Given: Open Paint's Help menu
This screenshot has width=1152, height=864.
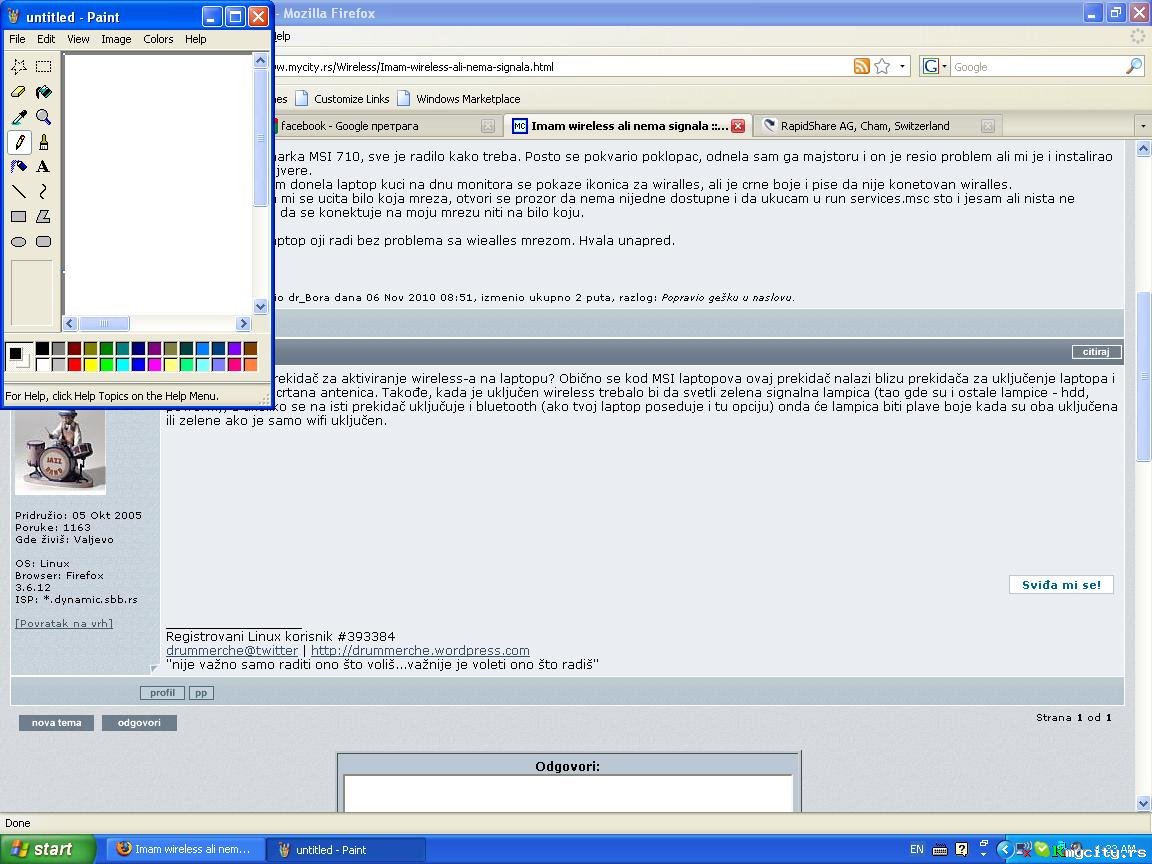Looking at the screenshot, I should click(195, 39).
